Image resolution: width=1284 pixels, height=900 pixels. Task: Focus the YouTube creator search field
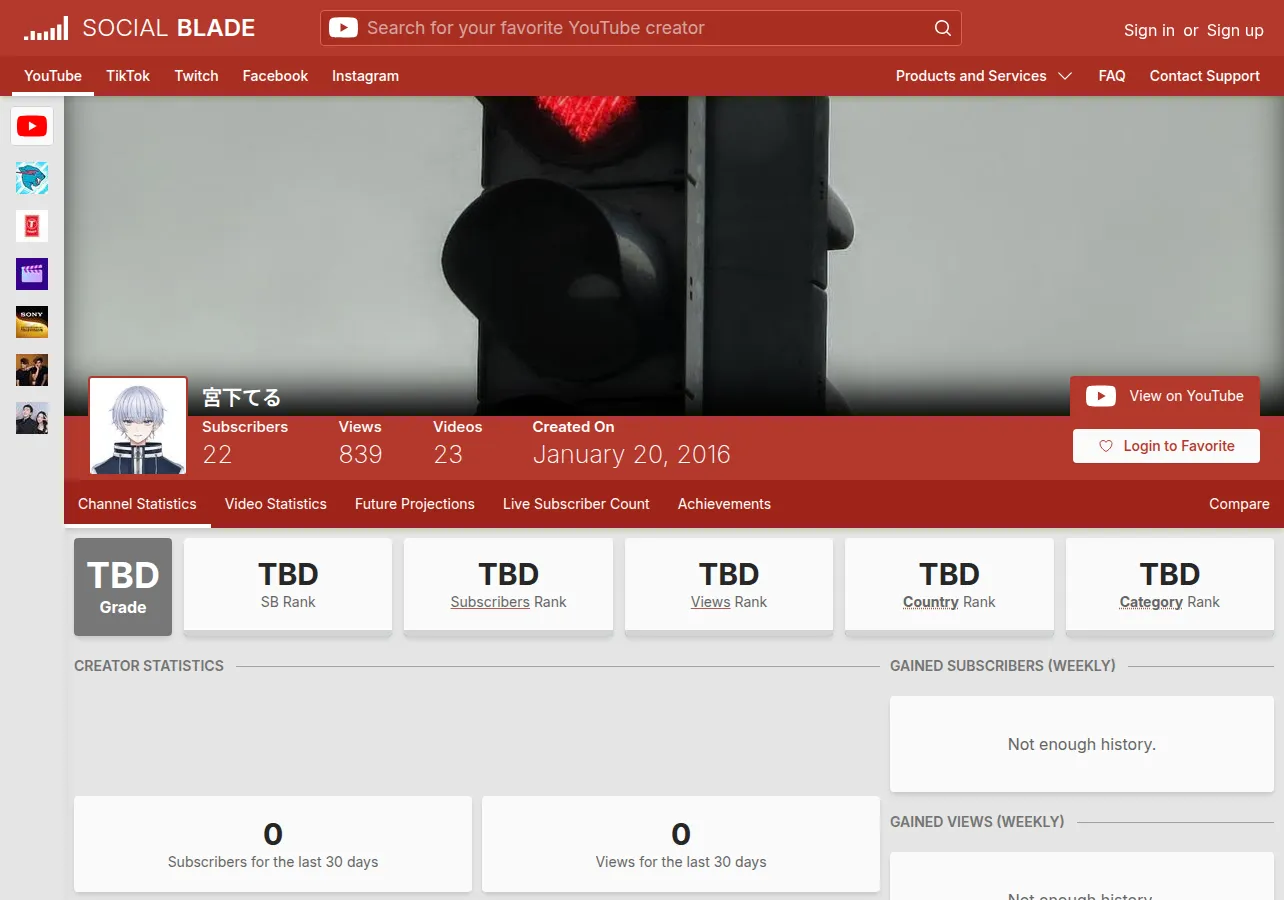pos(640,28)
